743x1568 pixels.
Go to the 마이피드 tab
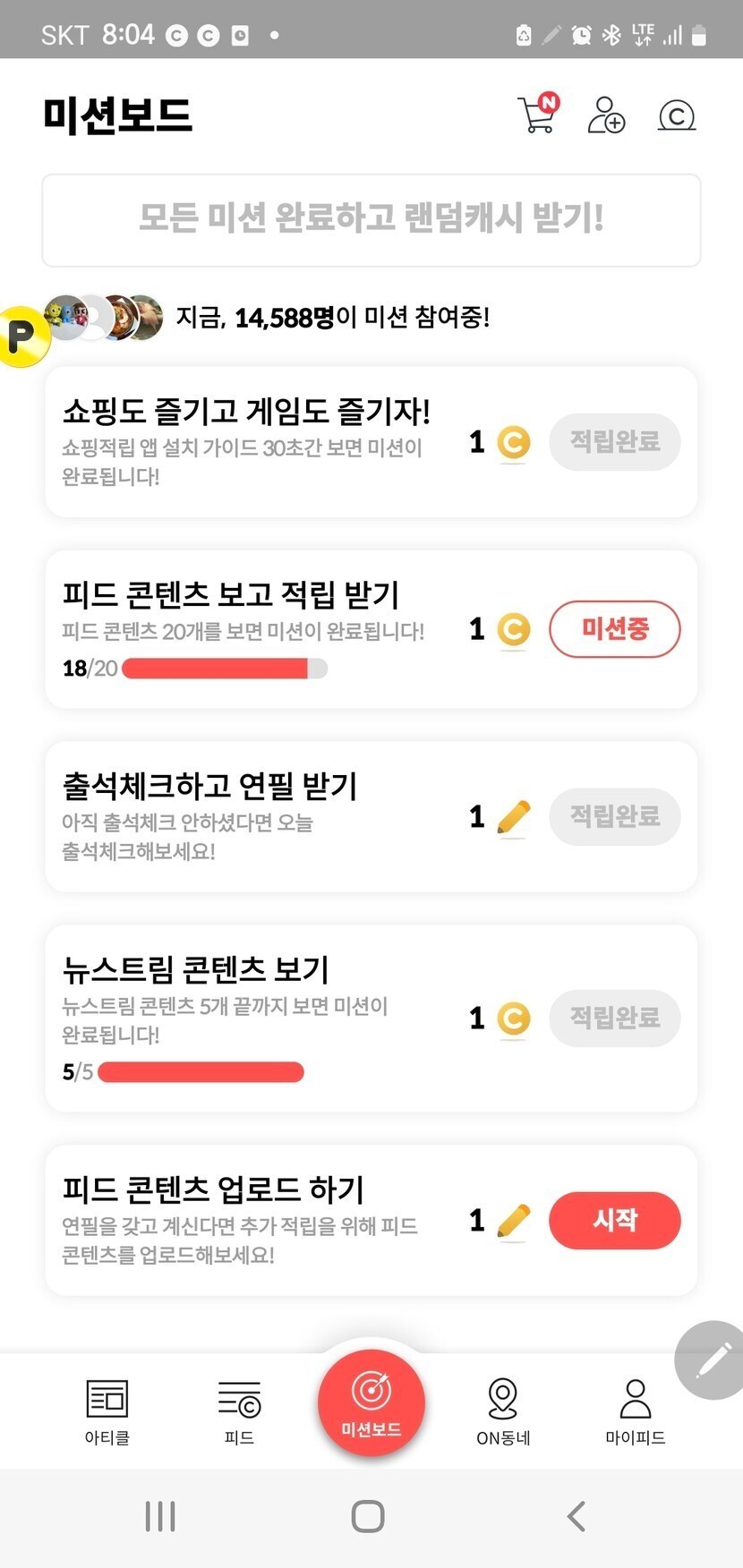click(x=635, y=1410)
